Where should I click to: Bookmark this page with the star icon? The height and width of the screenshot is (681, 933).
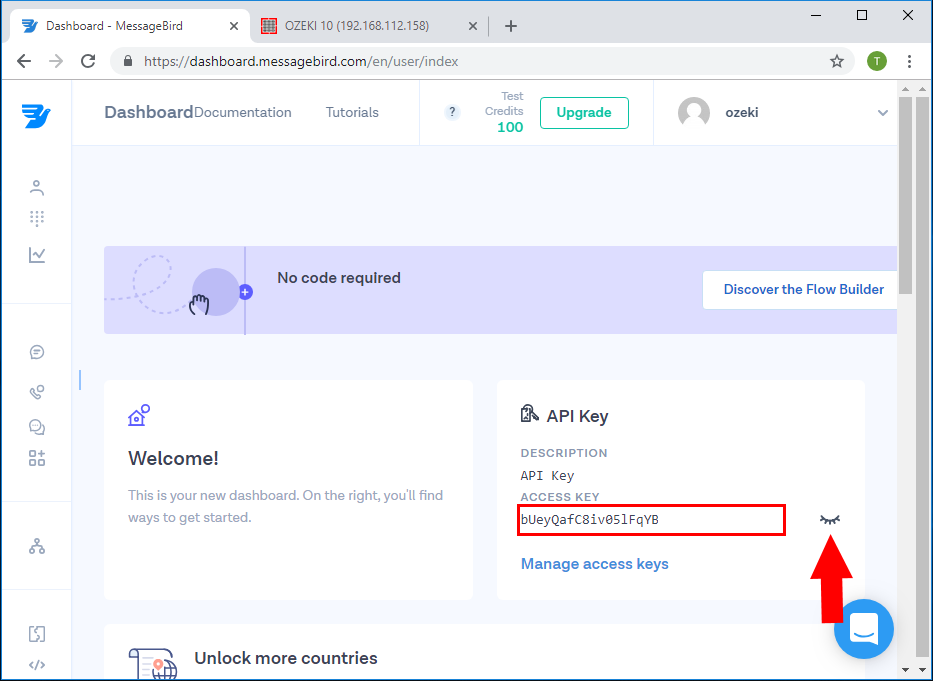point(837,61)
